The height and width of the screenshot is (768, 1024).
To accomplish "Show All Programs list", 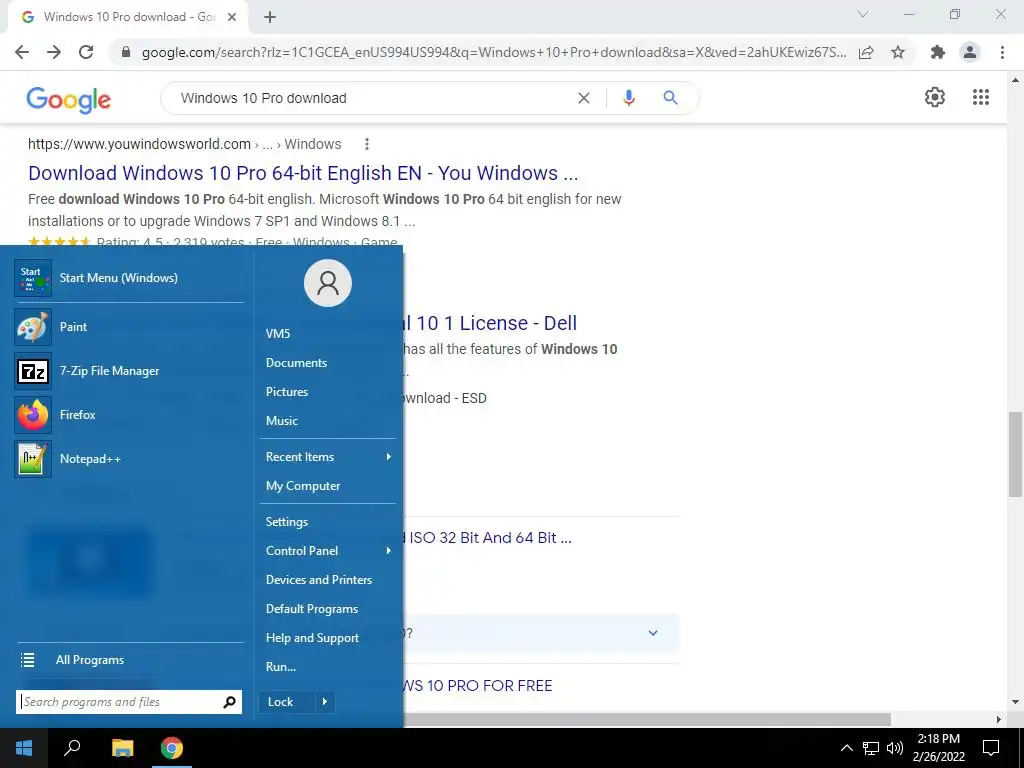I will pos(129,660).
